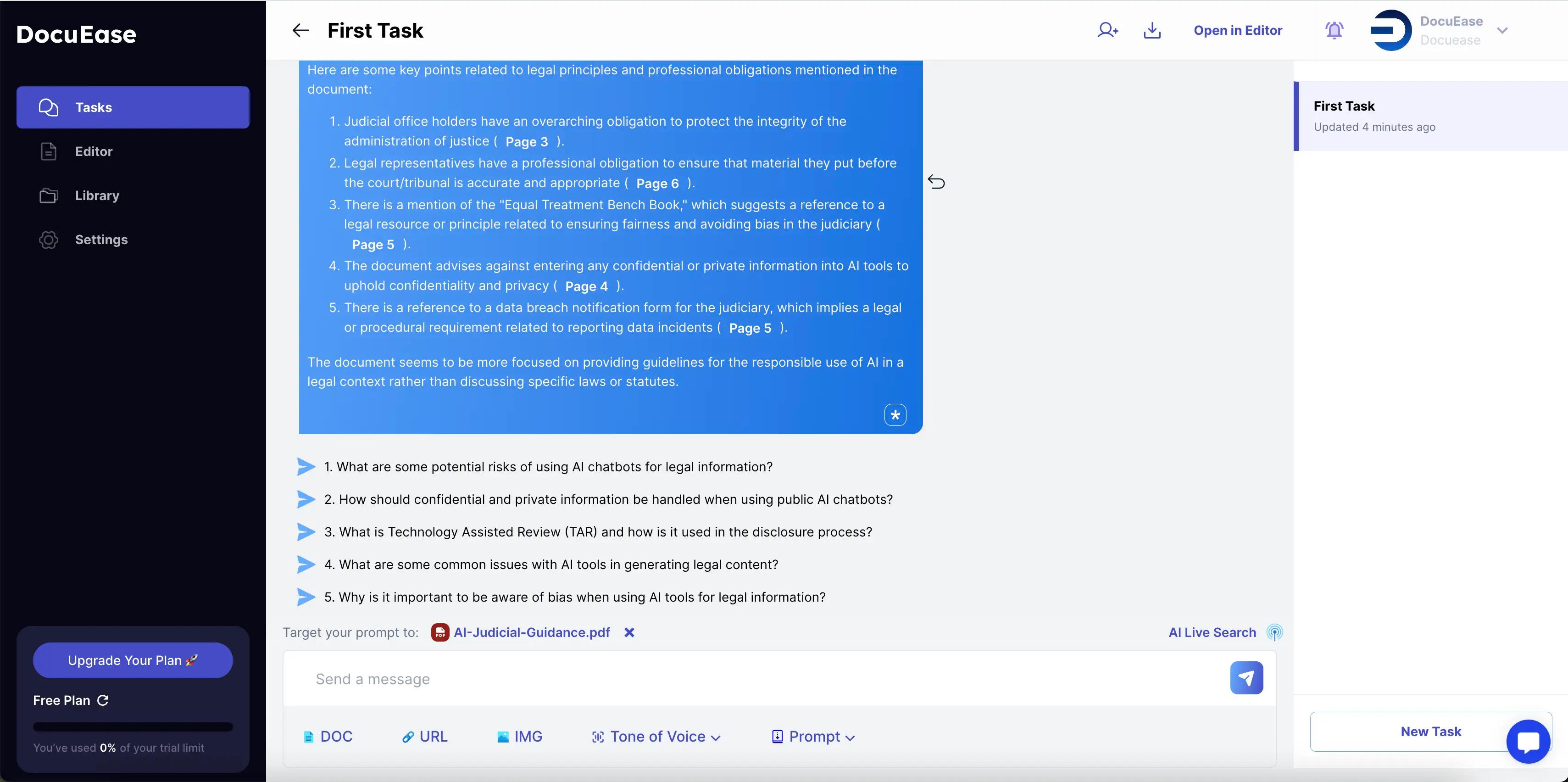Click the DocuEase profile avatar

(1391, 30)
